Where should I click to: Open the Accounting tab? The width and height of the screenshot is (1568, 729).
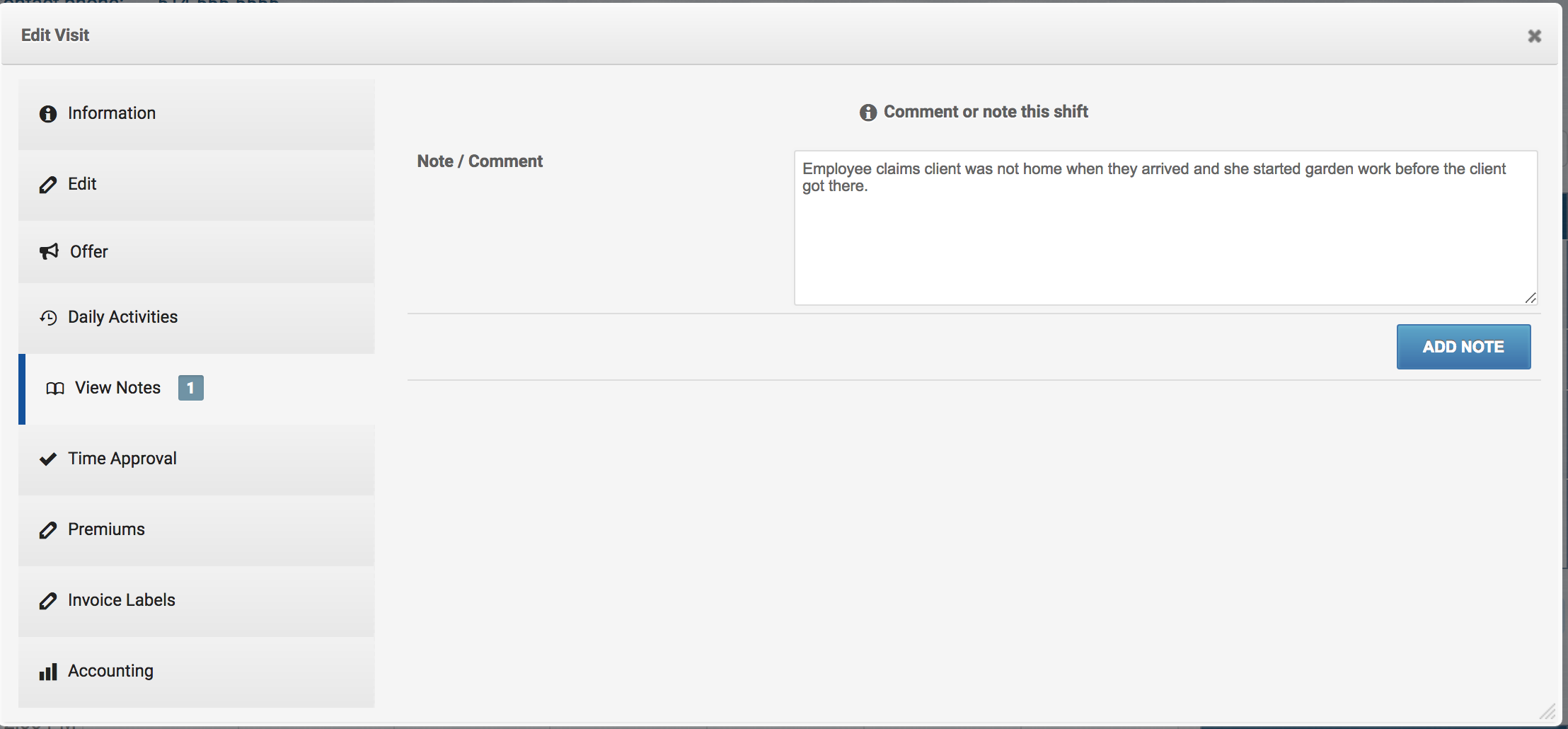click(x=197, y=672)
